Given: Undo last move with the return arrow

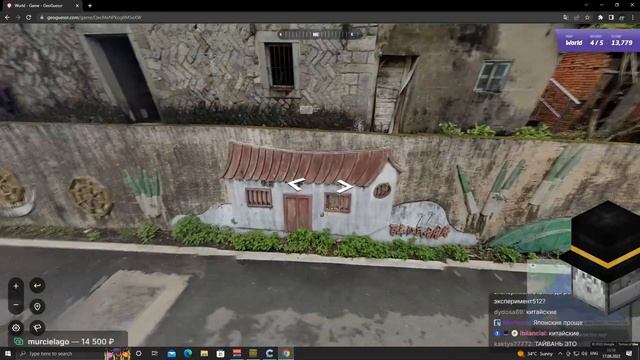Looking at the screenshot, I should (x=37, y=285).
